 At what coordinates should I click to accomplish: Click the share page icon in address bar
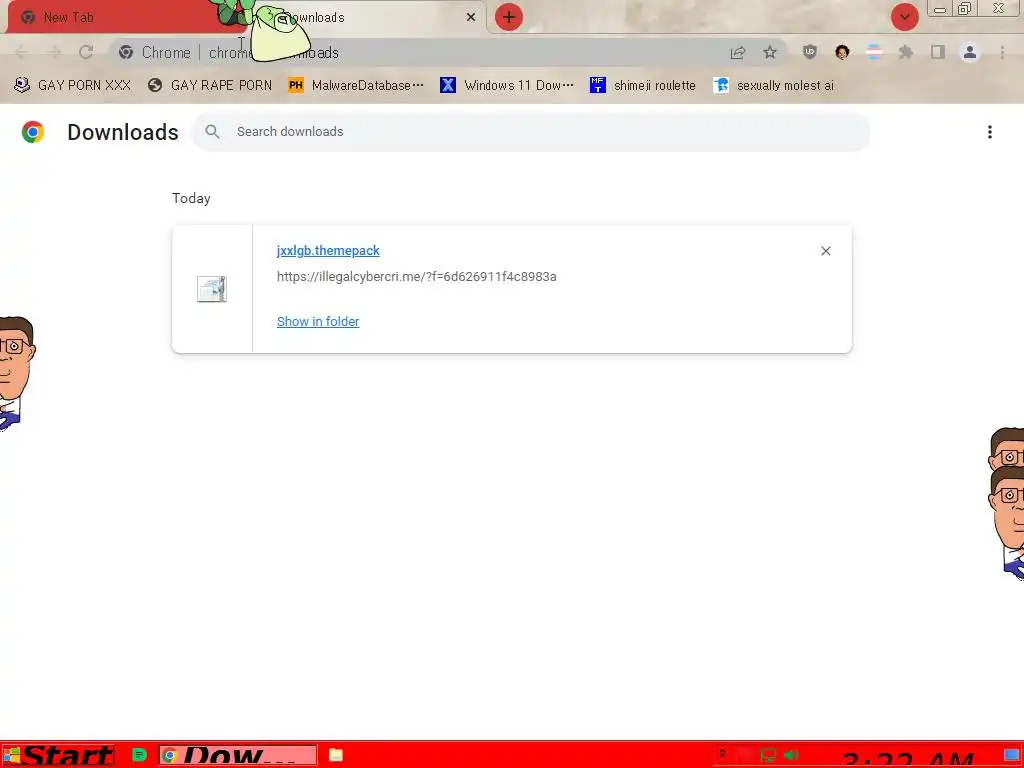coord(738,52)
